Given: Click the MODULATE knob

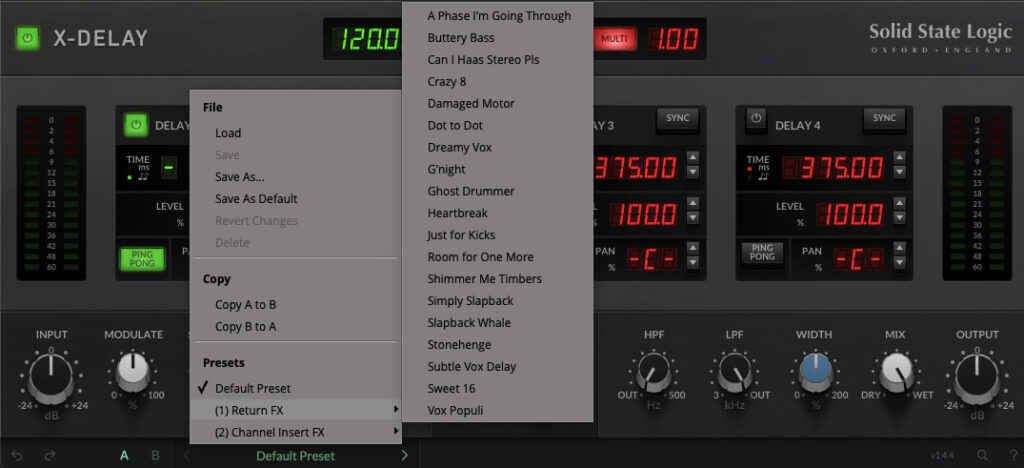Looking at the screenshot, I should pyautogui.click(x=133, y=373).
